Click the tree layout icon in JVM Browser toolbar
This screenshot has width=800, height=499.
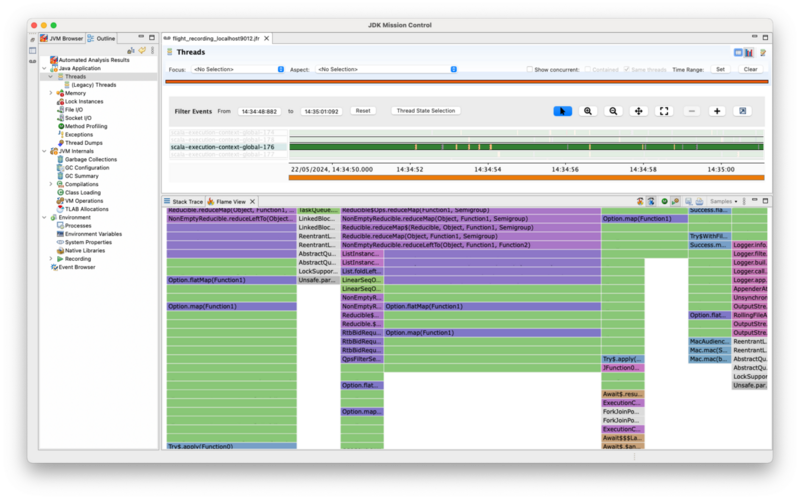tap(131, 50)
